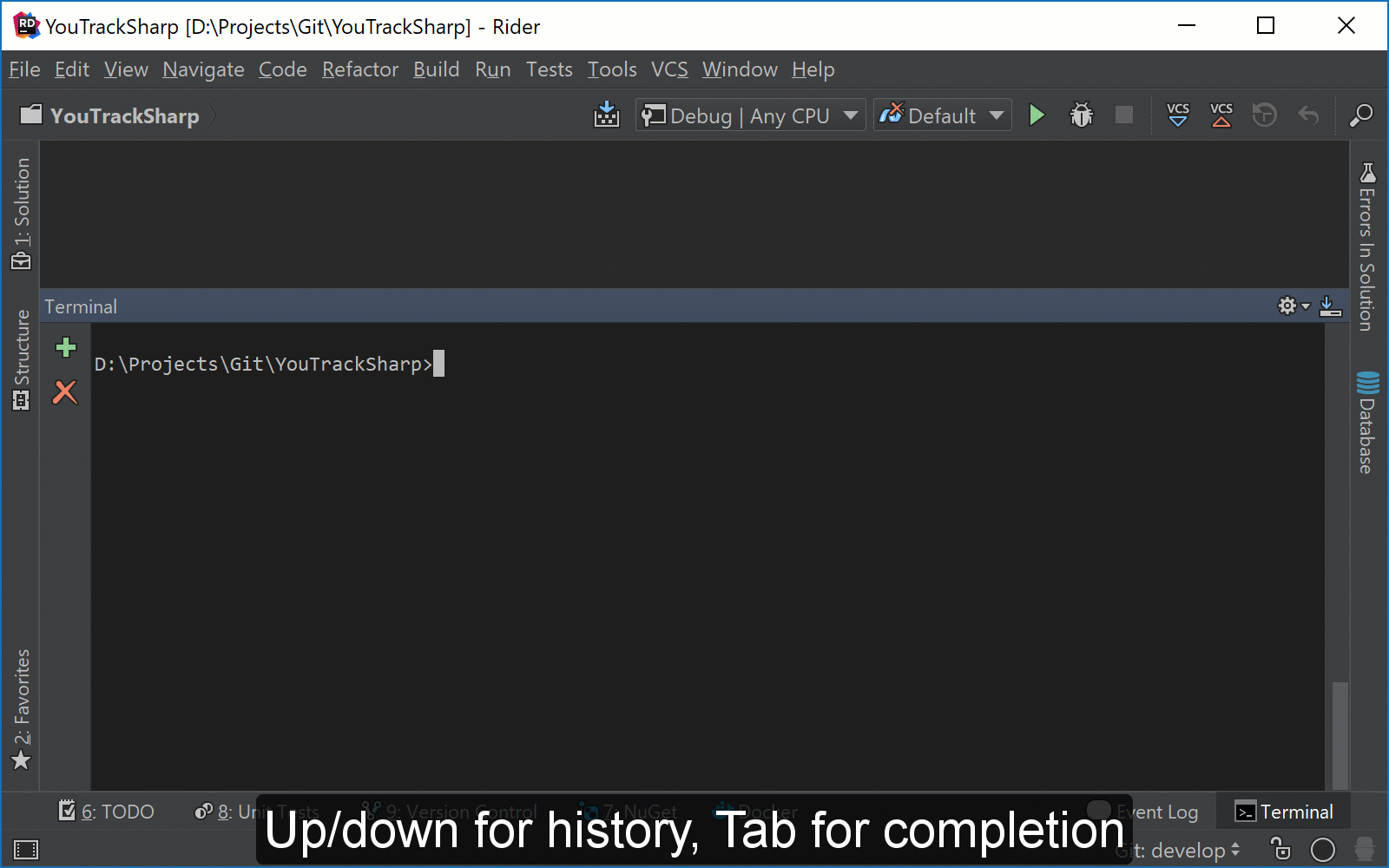Click the VCS Commit icon
The height and width of the screenshot is (868, 1389).
(1221, 115)
